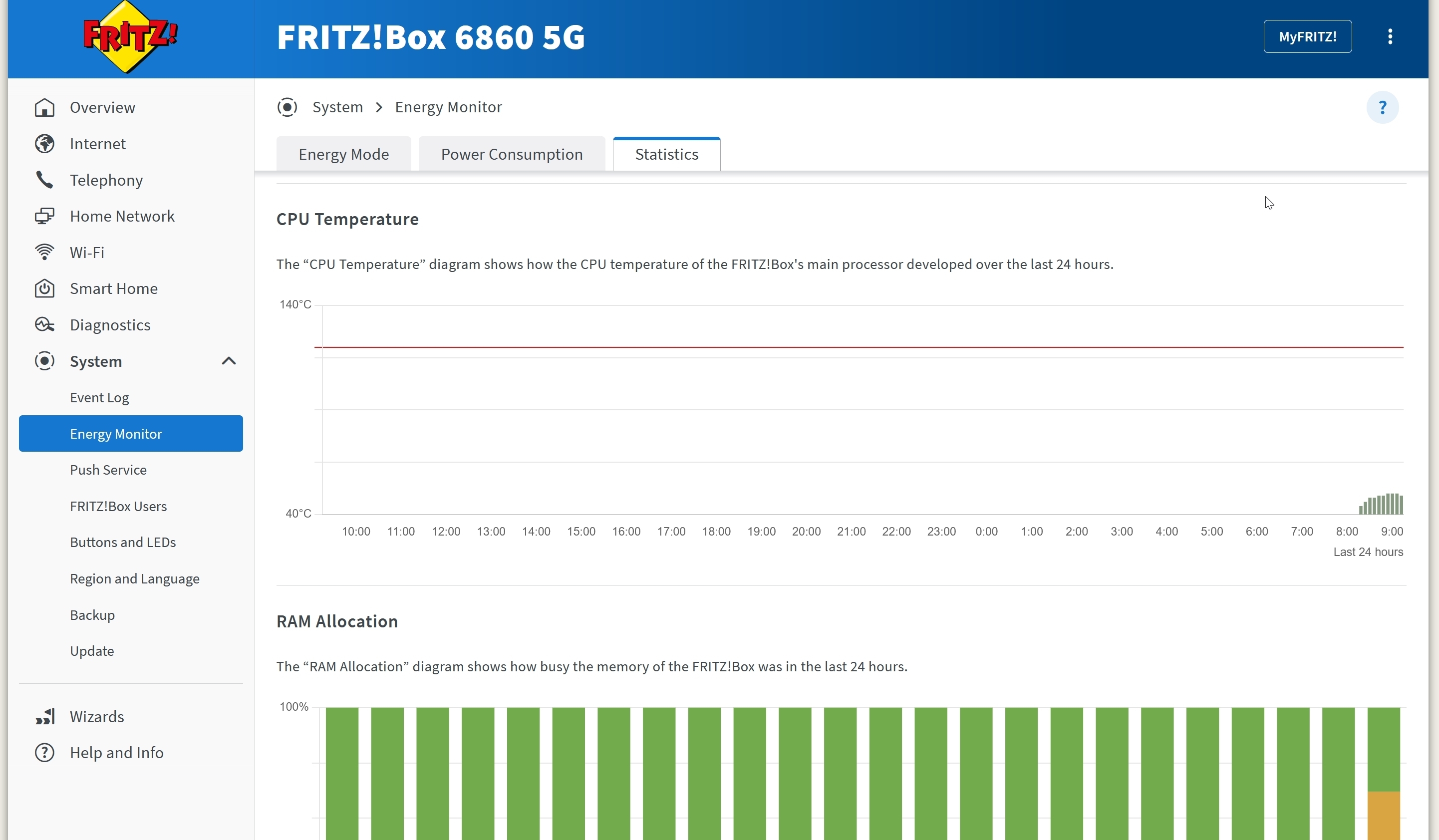Select the Energy Monitor entry

pyautogui.click(x=131, y=433)
